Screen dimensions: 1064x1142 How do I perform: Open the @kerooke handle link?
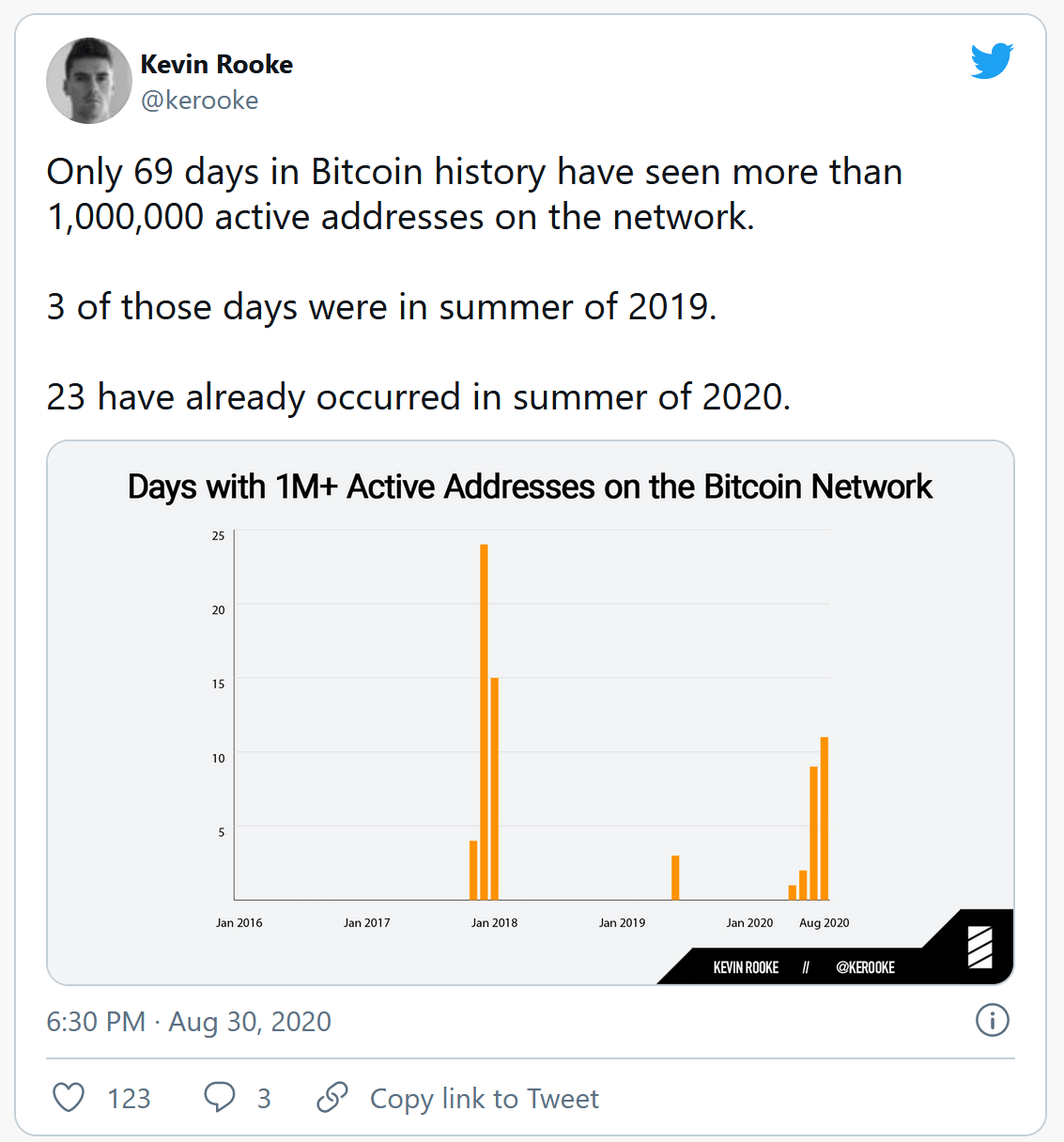(200, 100)
